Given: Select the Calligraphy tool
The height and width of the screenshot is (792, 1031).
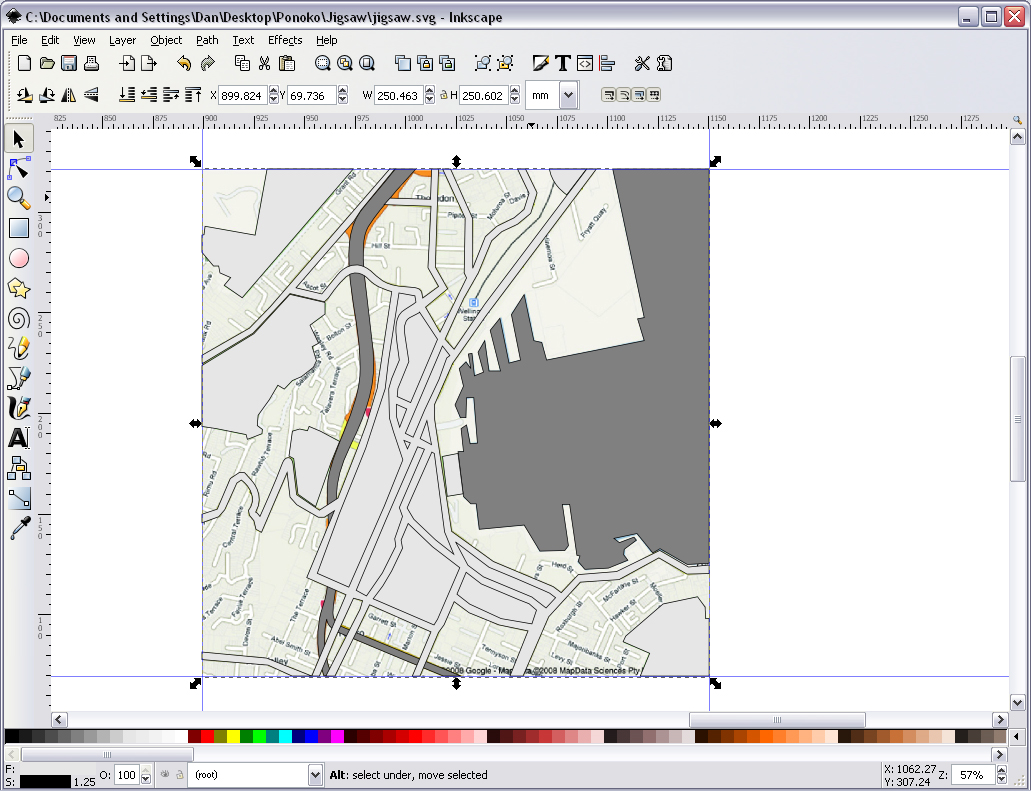Looking at the screenshot, I should click(x=18, y=408).
